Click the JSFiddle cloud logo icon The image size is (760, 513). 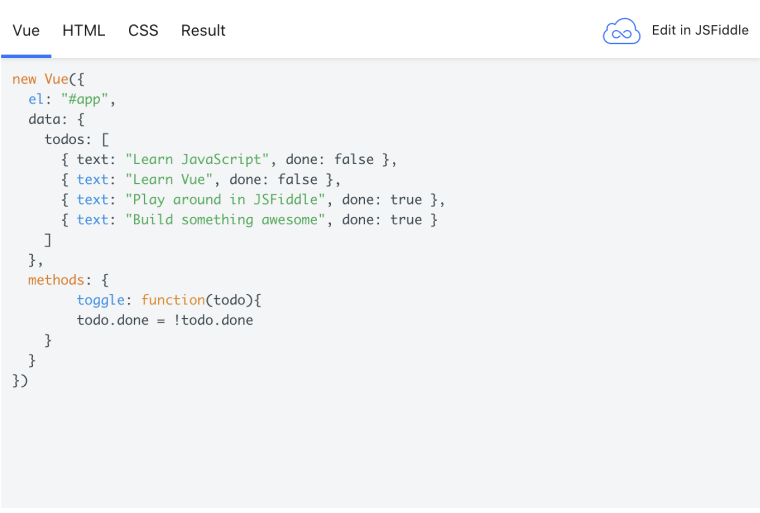(621, 31)
